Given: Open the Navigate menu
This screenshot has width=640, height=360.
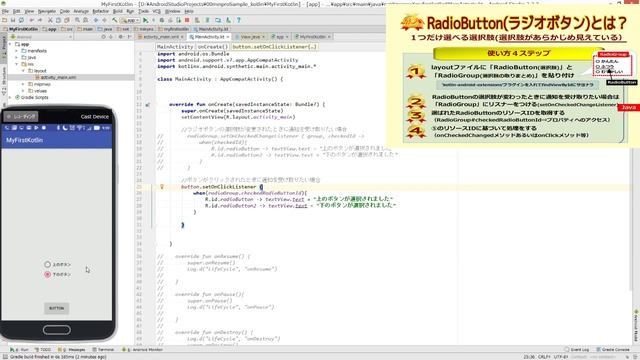Looking at the screenshot, I should (47, 11).
